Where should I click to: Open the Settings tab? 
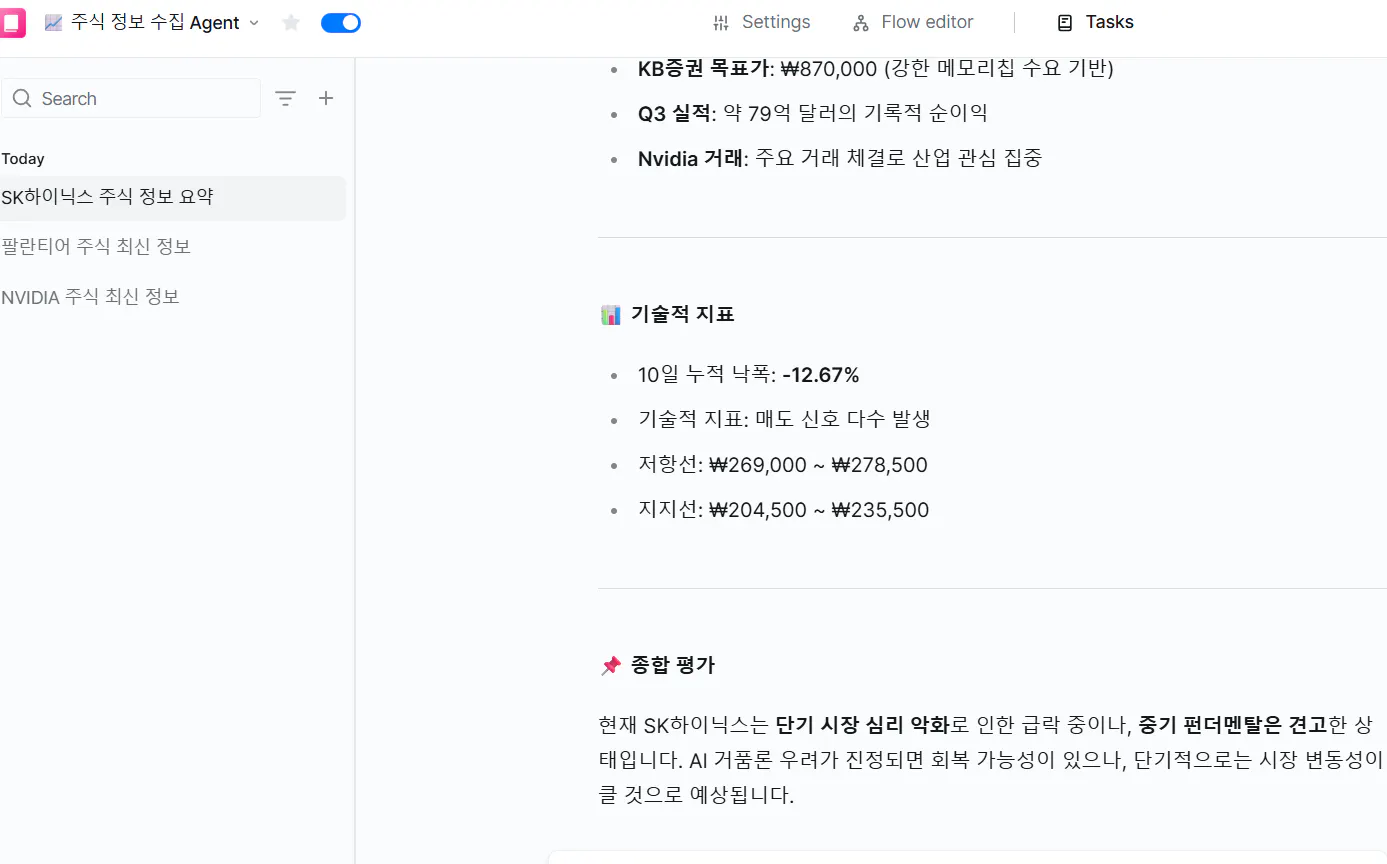[762, 22]
